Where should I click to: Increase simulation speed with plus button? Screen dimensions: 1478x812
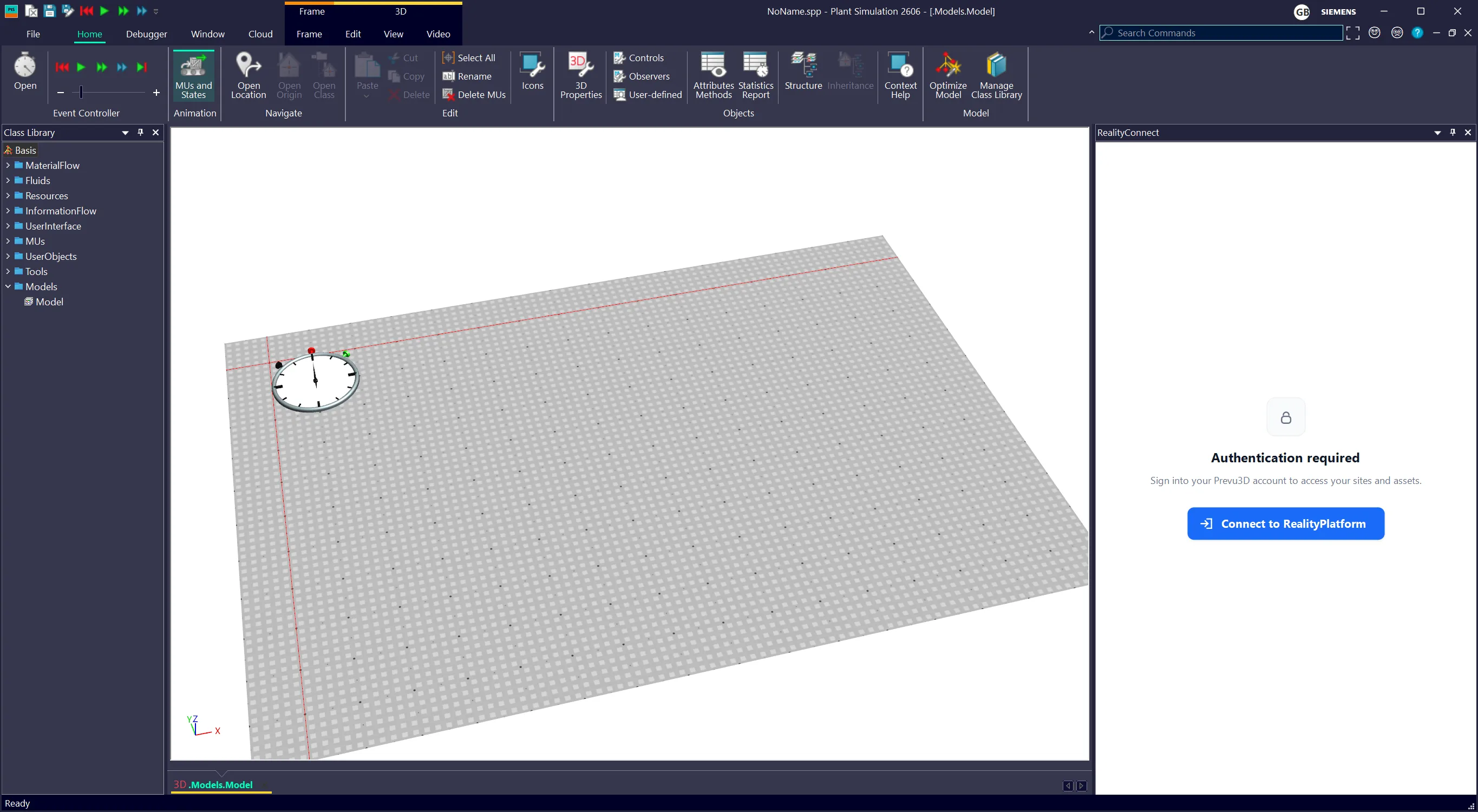[156, 93]
